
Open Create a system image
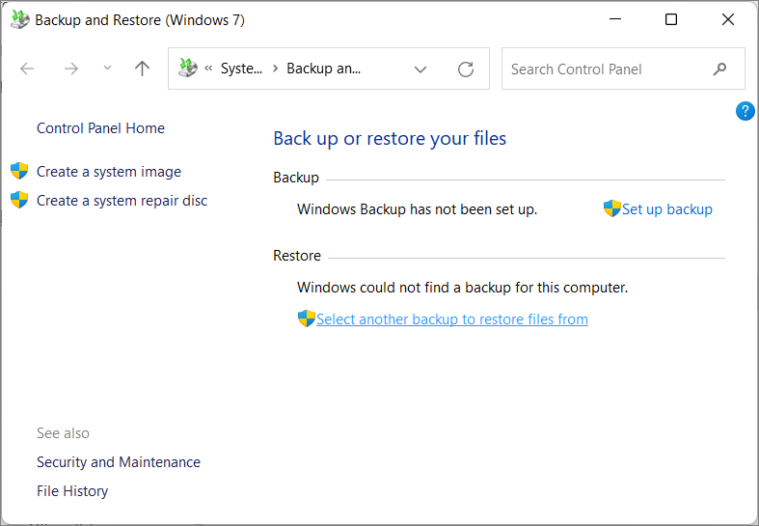[109, 172]
